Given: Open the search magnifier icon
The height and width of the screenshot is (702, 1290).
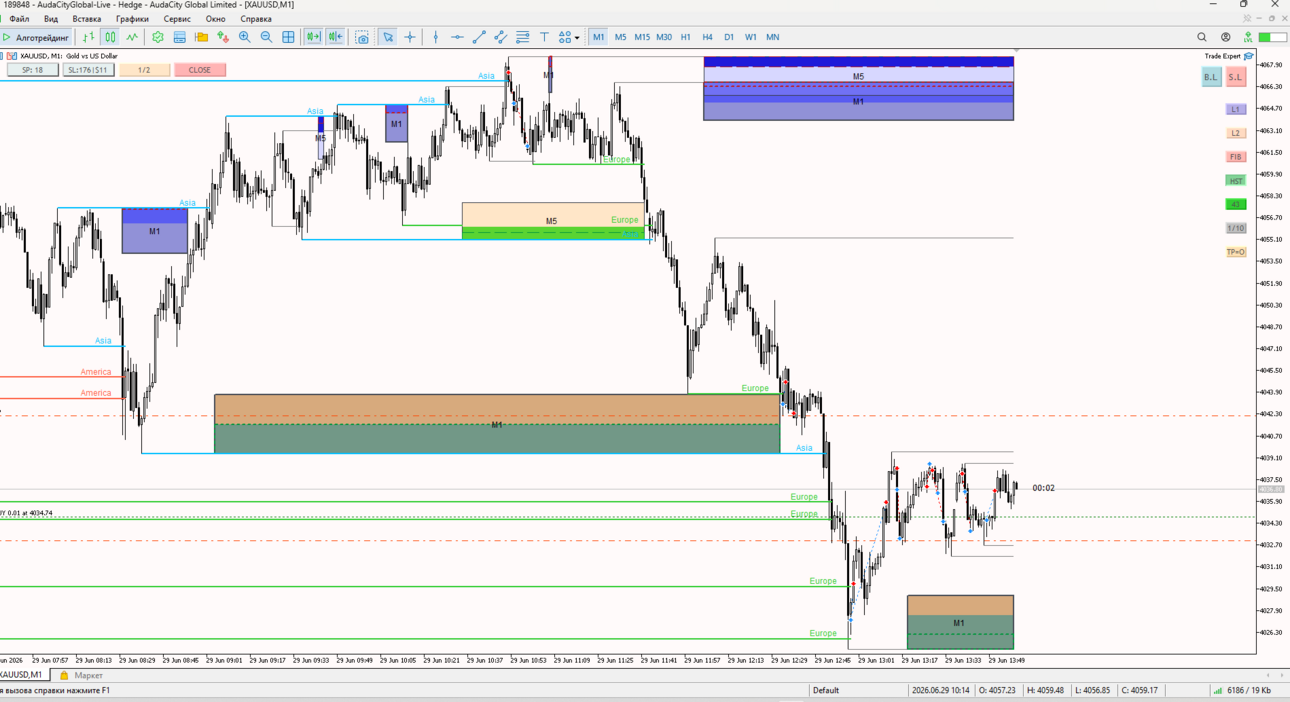Looking at the screenshot, I should coord(1202,37).
